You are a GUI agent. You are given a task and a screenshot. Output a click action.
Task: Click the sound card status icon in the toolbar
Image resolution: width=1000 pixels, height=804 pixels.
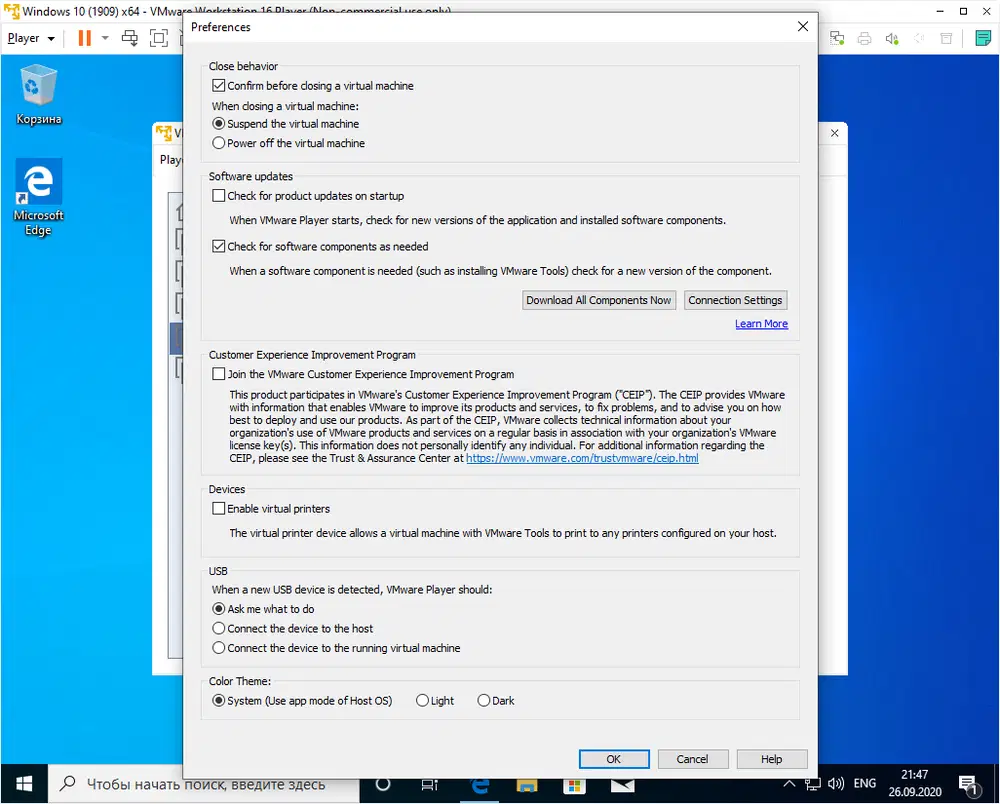pos(892,38)
